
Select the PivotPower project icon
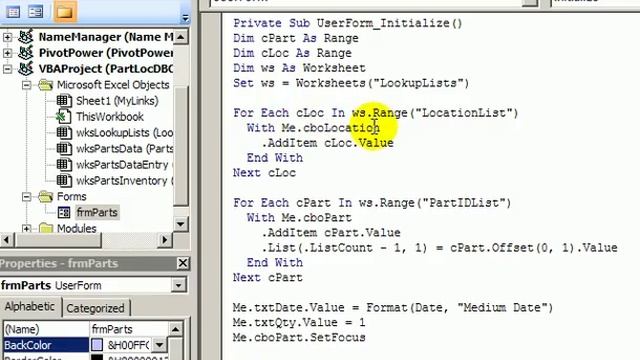click(x=26, y=53)
